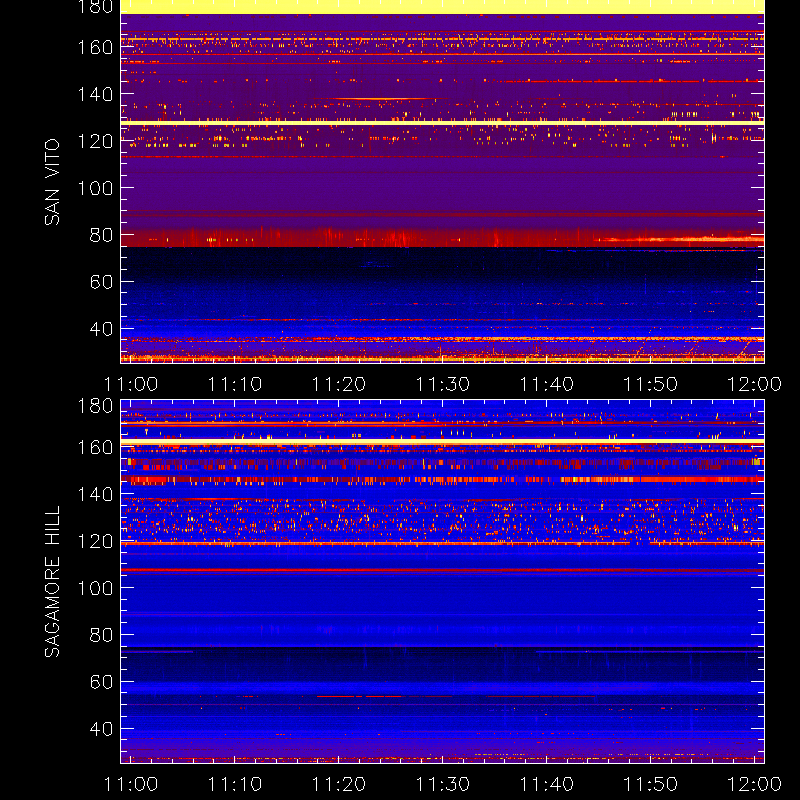Click the SAGAMORE HILL axis title
Viewport: 800px width, 800px height.
[x=52, y=582]
